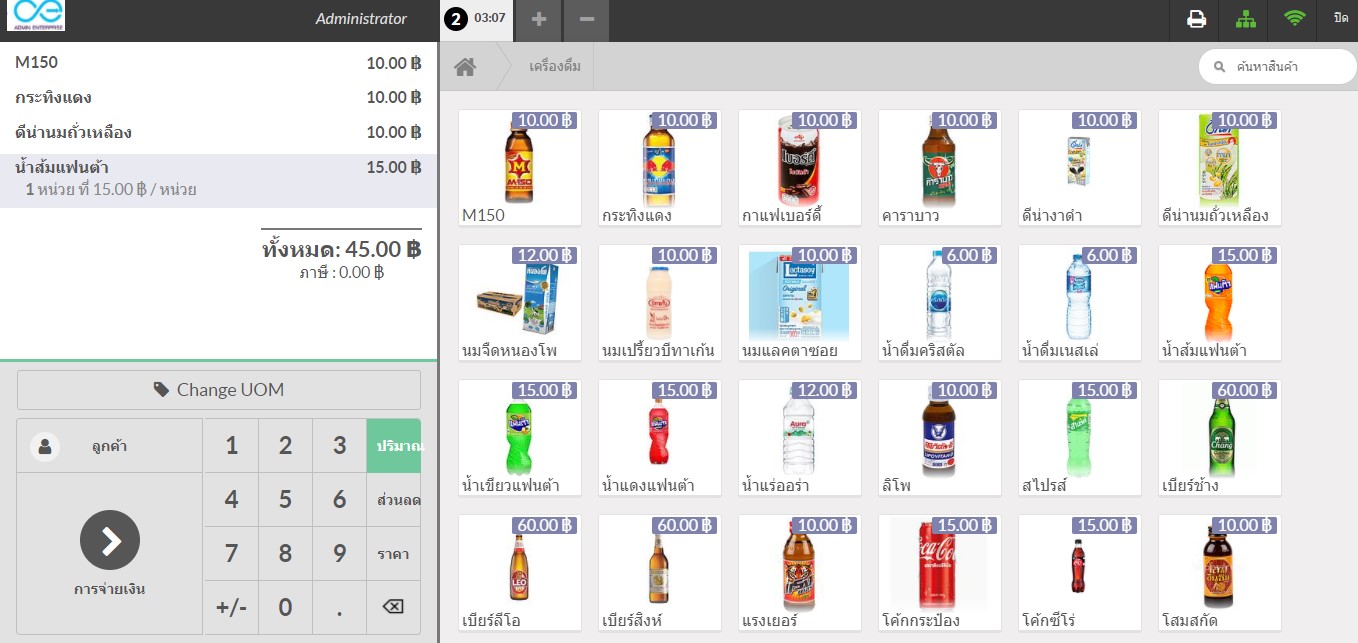1358x643 pixels.
Task: Select the น้ำส้มแฟนต้า order line
Action: click(x=218, y=177)
